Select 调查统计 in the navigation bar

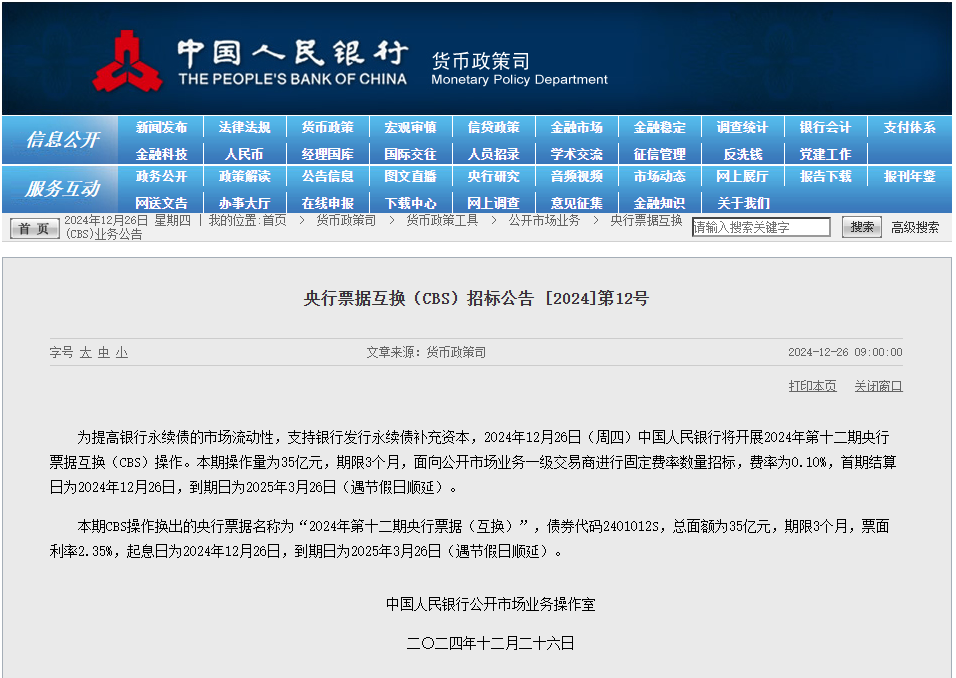click(x=742, y=127)
